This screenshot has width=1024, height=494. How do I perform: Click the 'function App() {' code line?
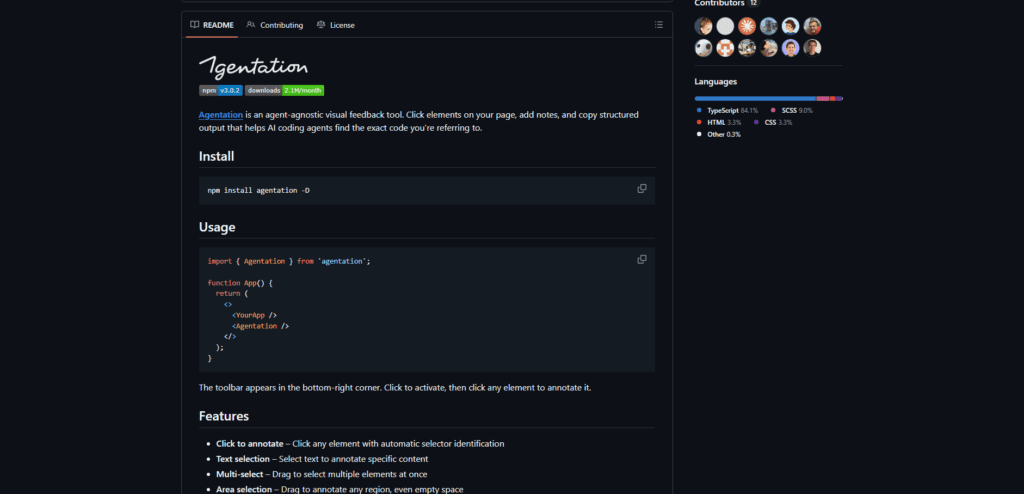(240, 283)
